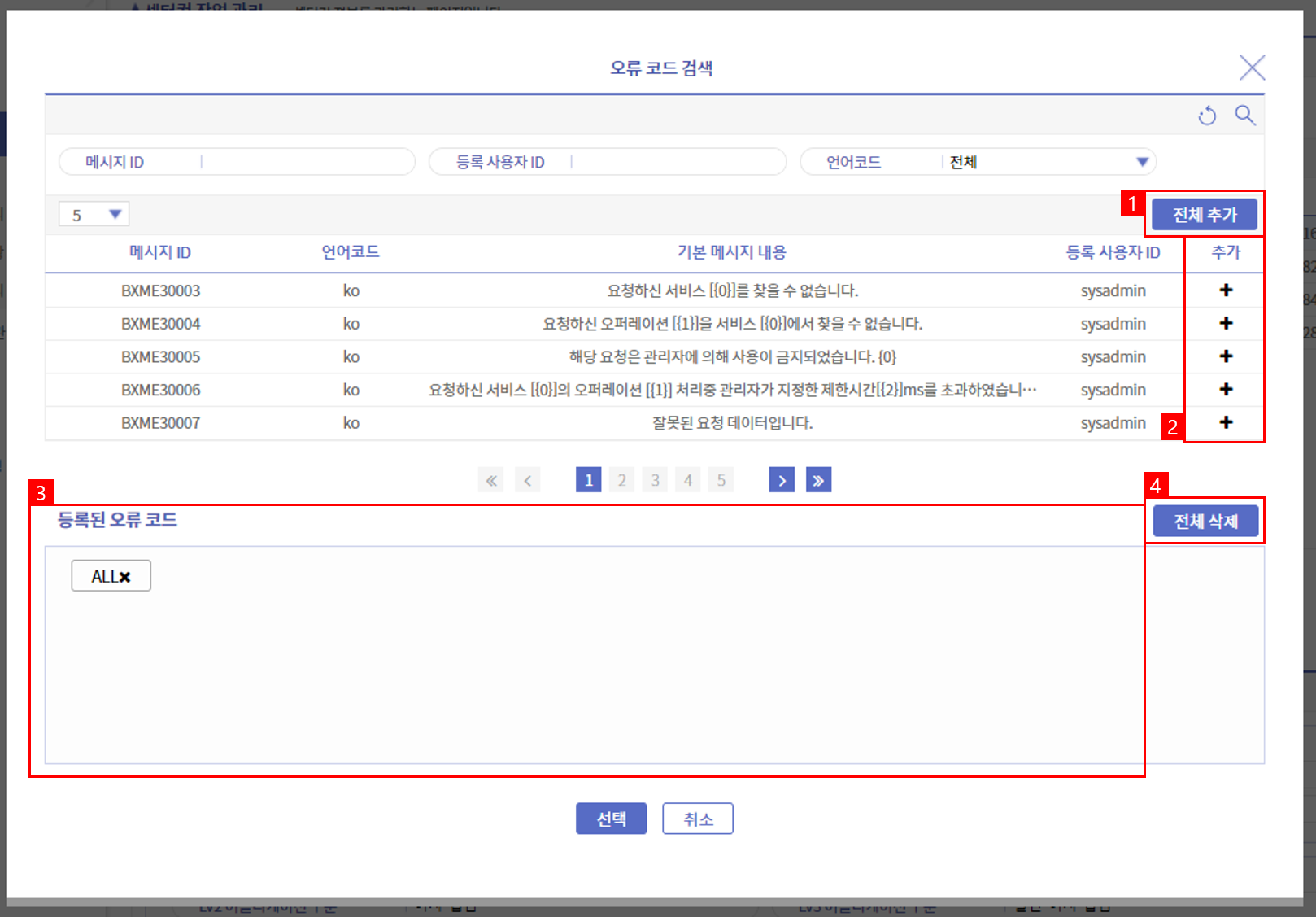This screenshot has width=1316, height=917.
Task: Select page 3 in pagination
Action: (x=656, y=480)
